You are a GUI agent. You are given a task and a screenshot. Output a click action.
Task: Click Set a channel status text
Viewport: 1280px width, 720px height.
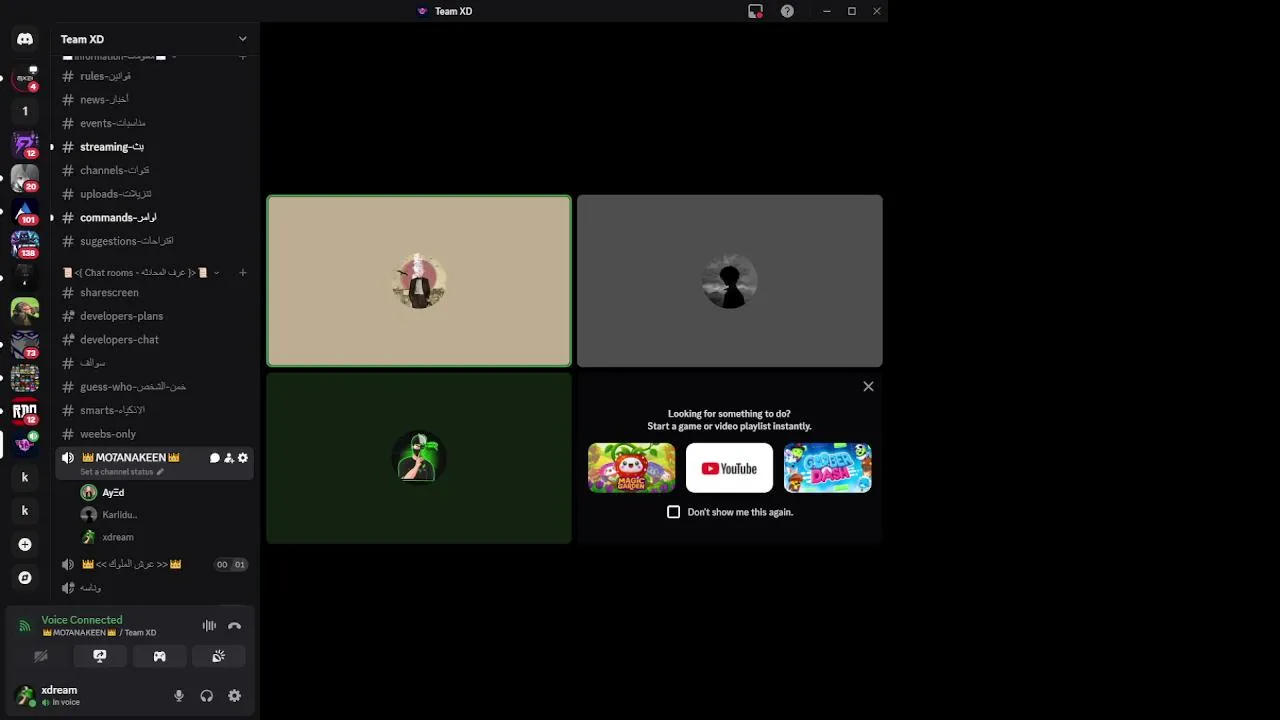click(117, 472)
